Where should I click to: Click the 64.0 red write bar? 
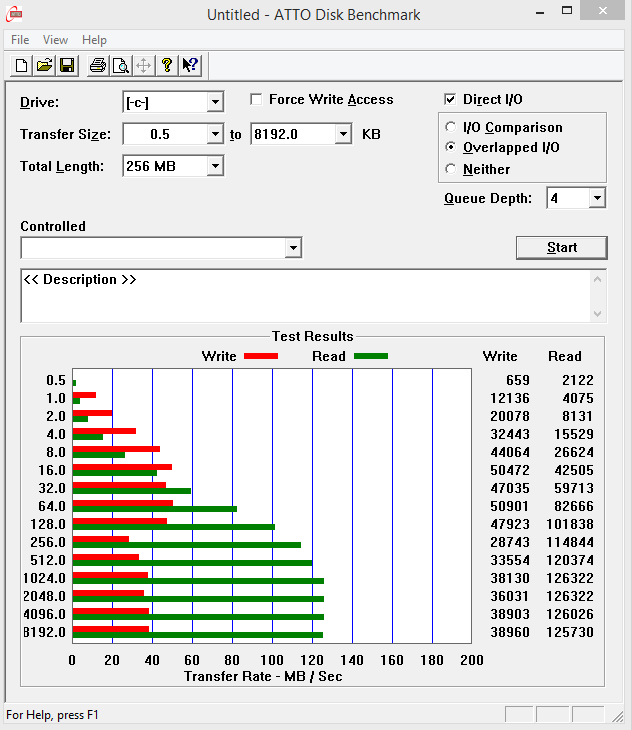[x=123, y=503]
